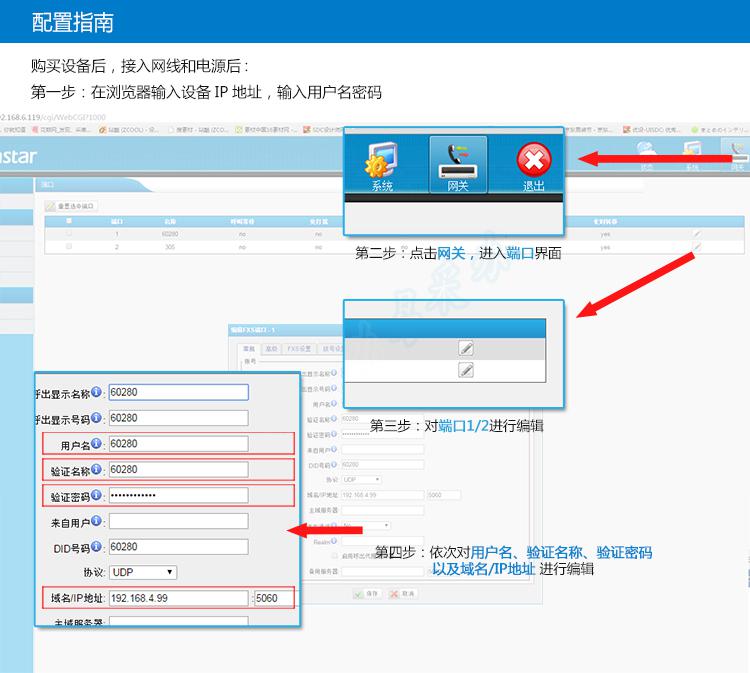Image resolution: width=750 pixels, height=673 pixels.
Task: Click the info icon next to 用户名
Action: click(96, 443)
